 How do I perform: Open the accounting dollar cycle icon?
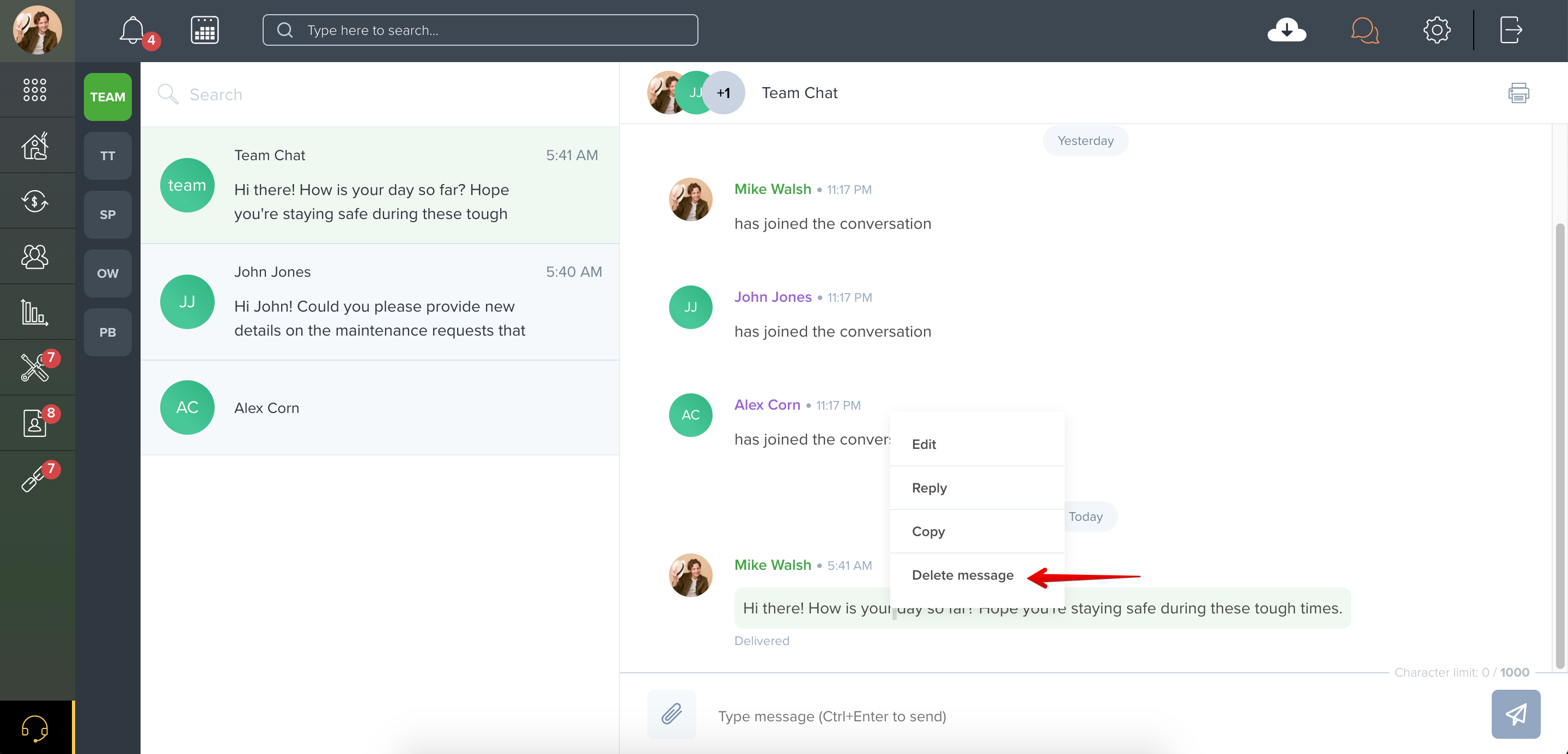[x=35, y=201]
